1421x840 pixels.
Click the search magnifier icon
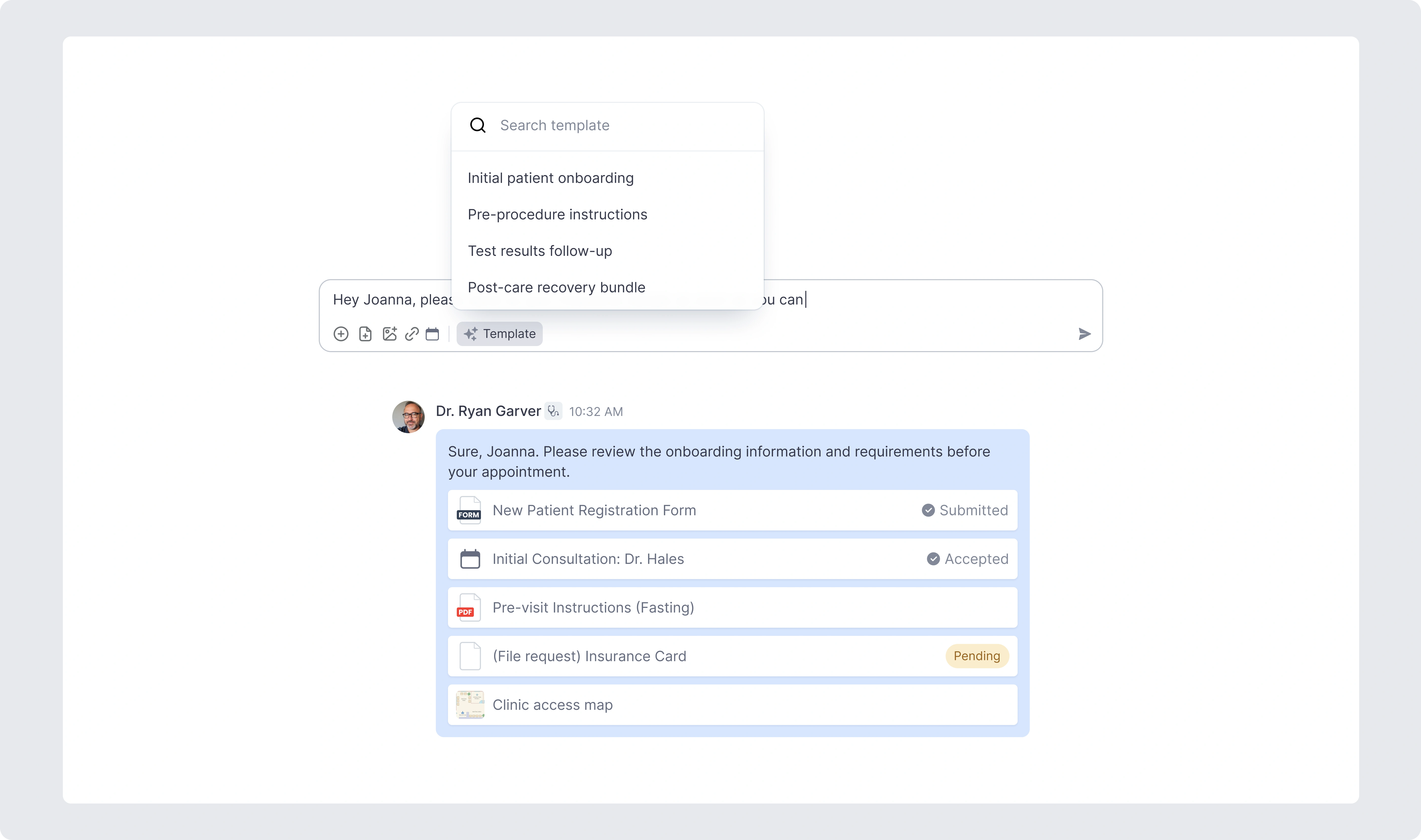(478, 125)
